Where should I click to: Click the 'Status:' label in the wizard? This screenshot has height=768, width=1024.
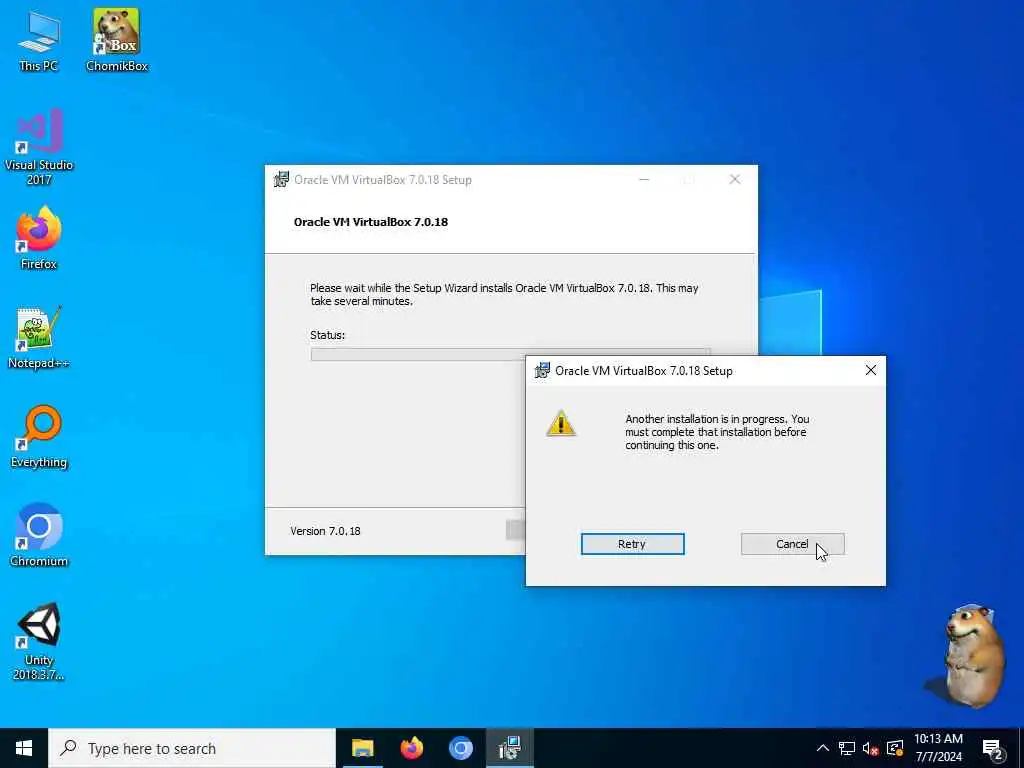click(x=327, y=335)
